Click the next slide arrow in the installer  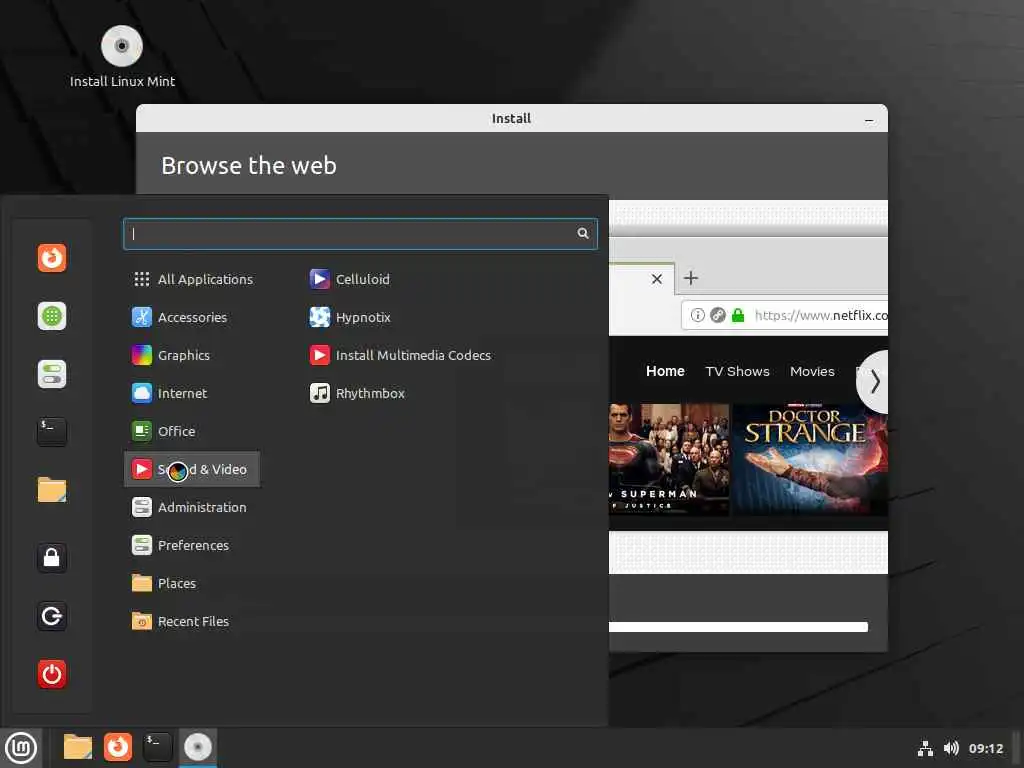tap(874, 381)
